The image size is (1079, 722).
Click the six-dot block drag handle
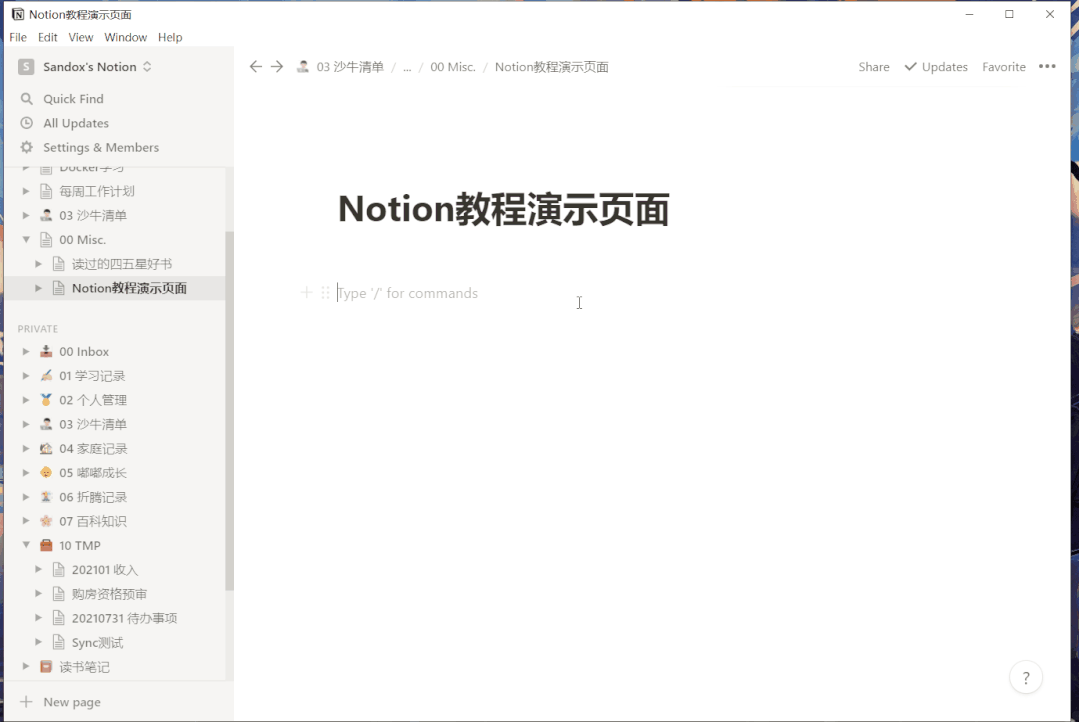(325, 293)
